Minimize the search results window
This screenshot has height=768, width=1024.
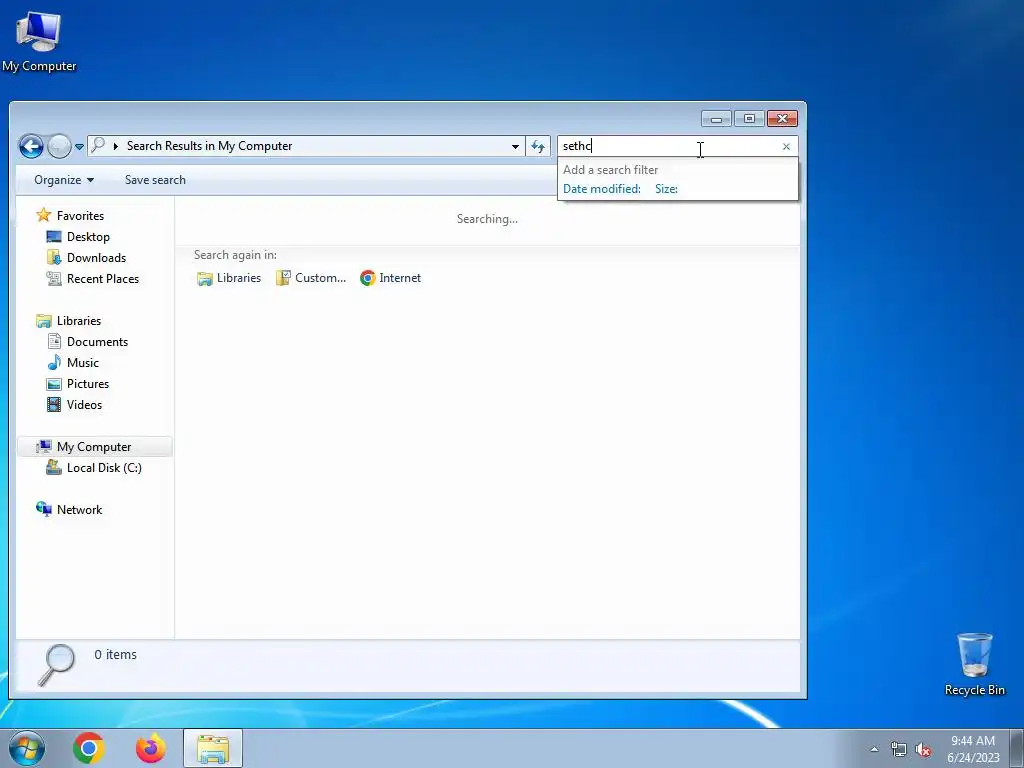click(x=716, y=119)
